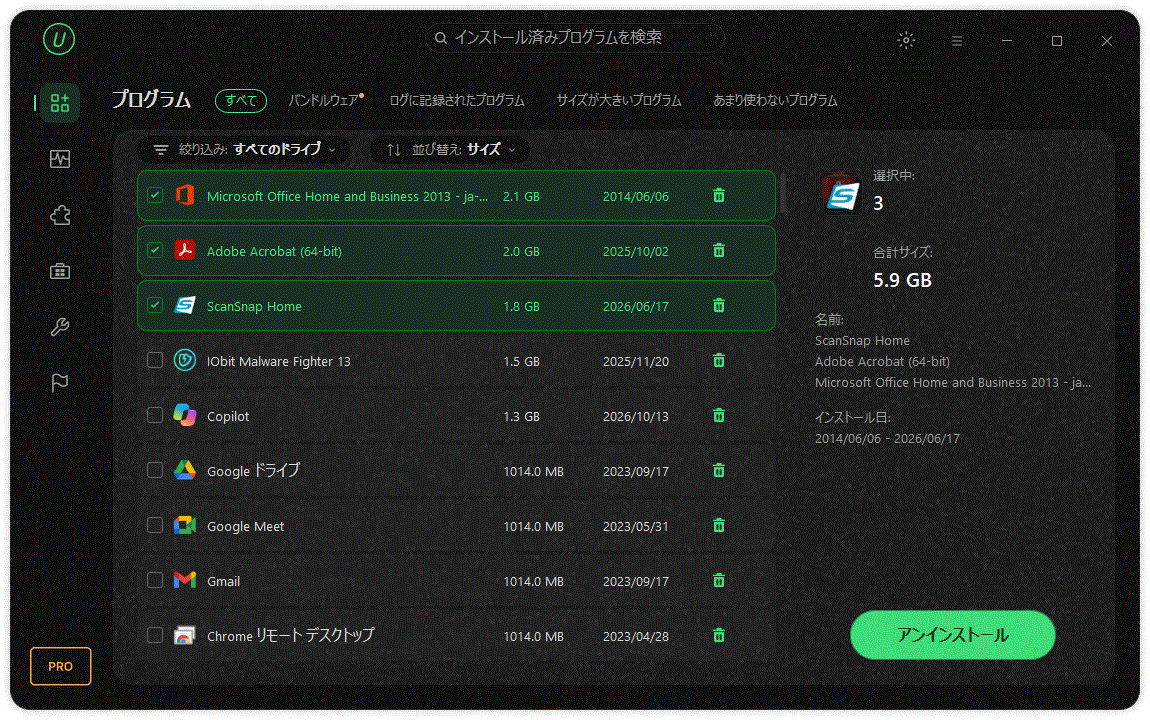Image resolution: width=1150 pixels, height=720 pixels.
Task: Click the green アンインストール button
Action: pos(953,635)
